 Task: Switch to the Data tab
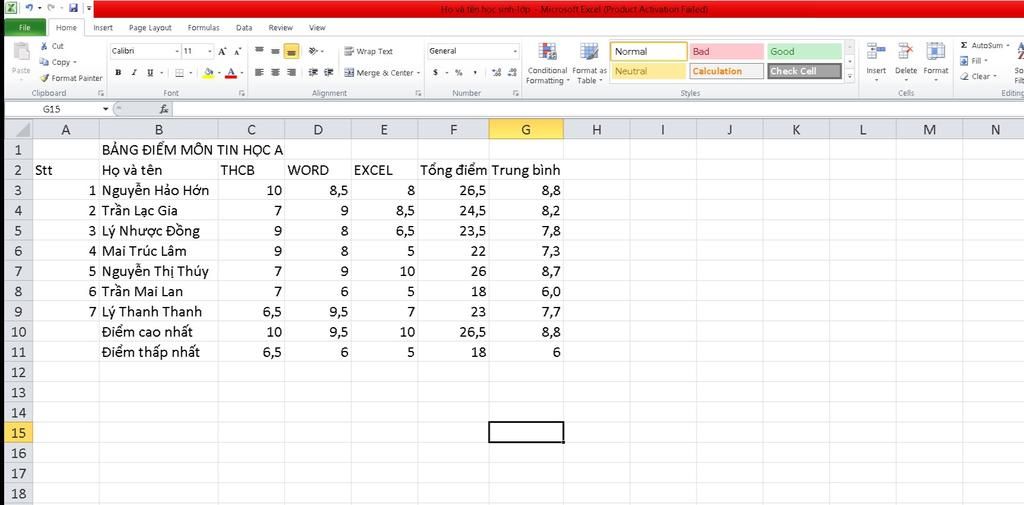244,27
